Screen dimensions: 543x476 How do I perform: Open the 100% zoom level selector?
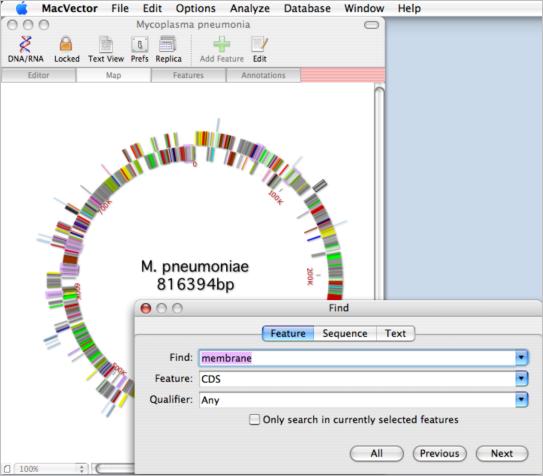pos(51,469)
